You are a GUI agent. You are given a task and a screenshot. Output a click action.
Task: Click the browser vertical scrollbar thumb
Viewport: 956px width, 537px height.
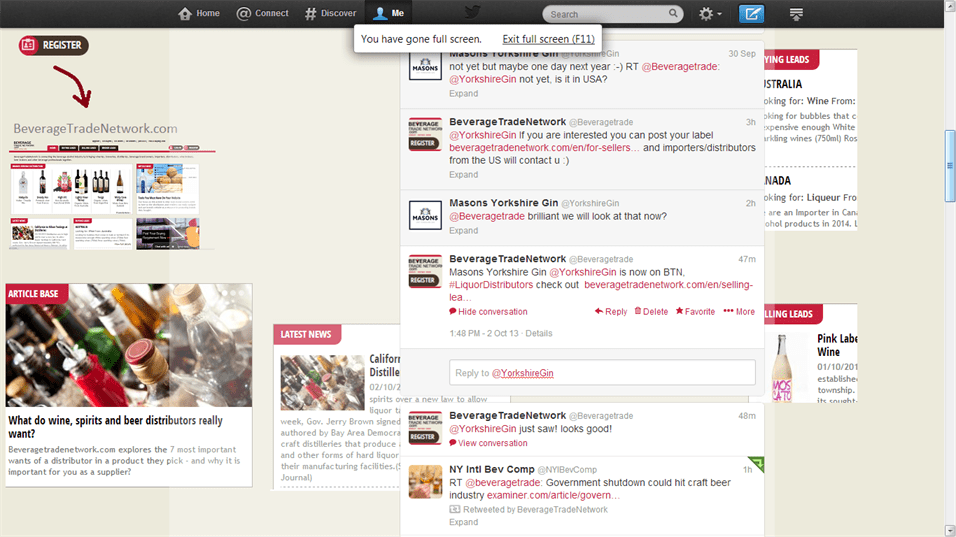(x=950, y=165)
